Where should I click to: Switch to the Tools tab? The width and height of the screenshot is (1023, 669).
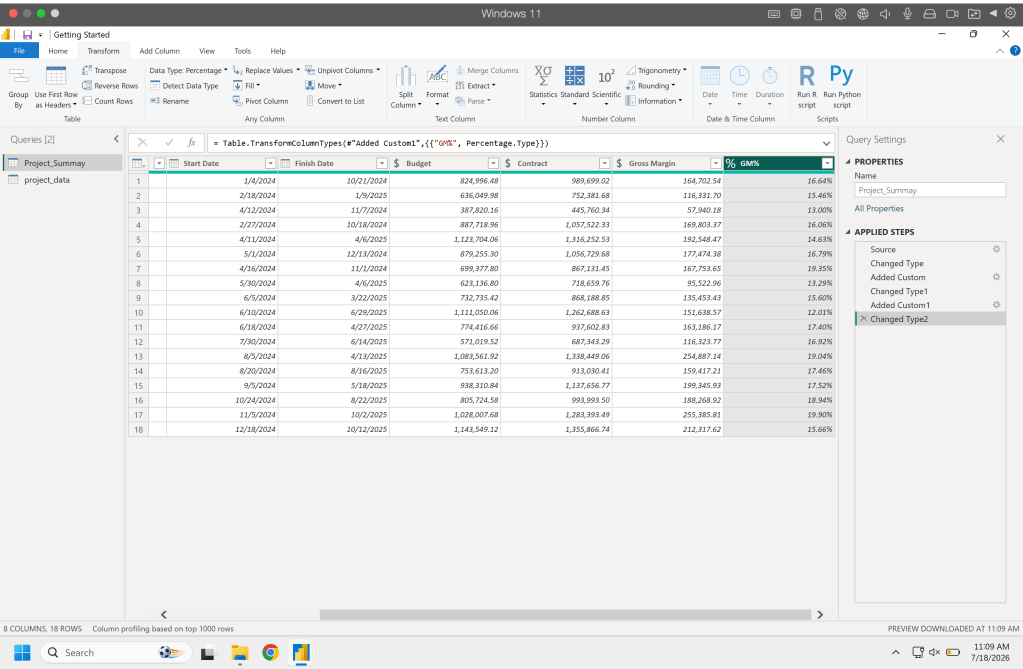click(242, 51)
